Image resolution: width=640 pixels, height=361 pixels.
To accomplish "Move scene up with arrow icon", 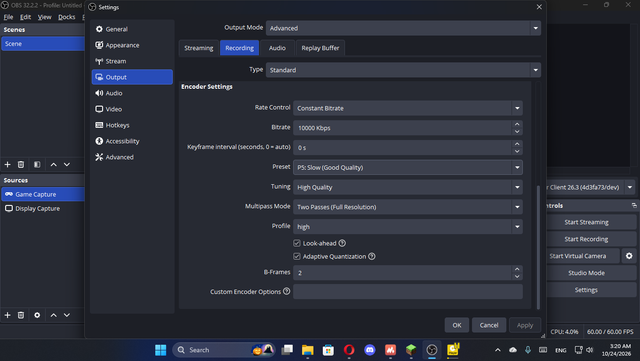I will [x=53, y=164].
